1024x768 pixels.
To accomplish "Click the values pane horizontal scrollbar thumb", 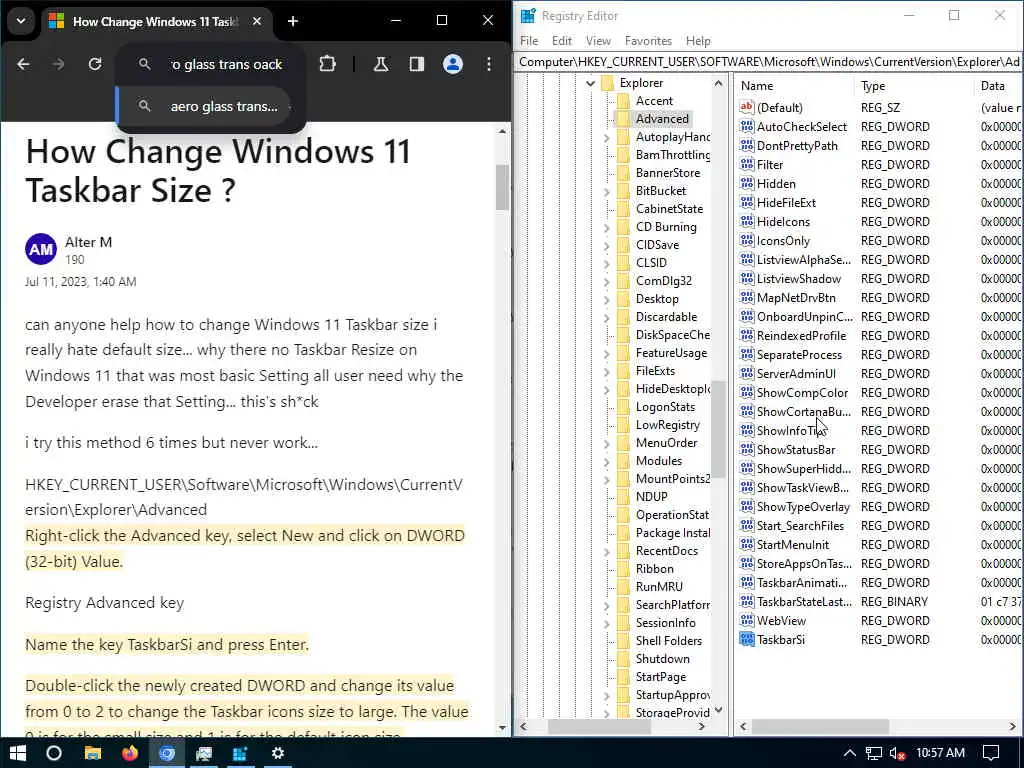I will point(820,726).
